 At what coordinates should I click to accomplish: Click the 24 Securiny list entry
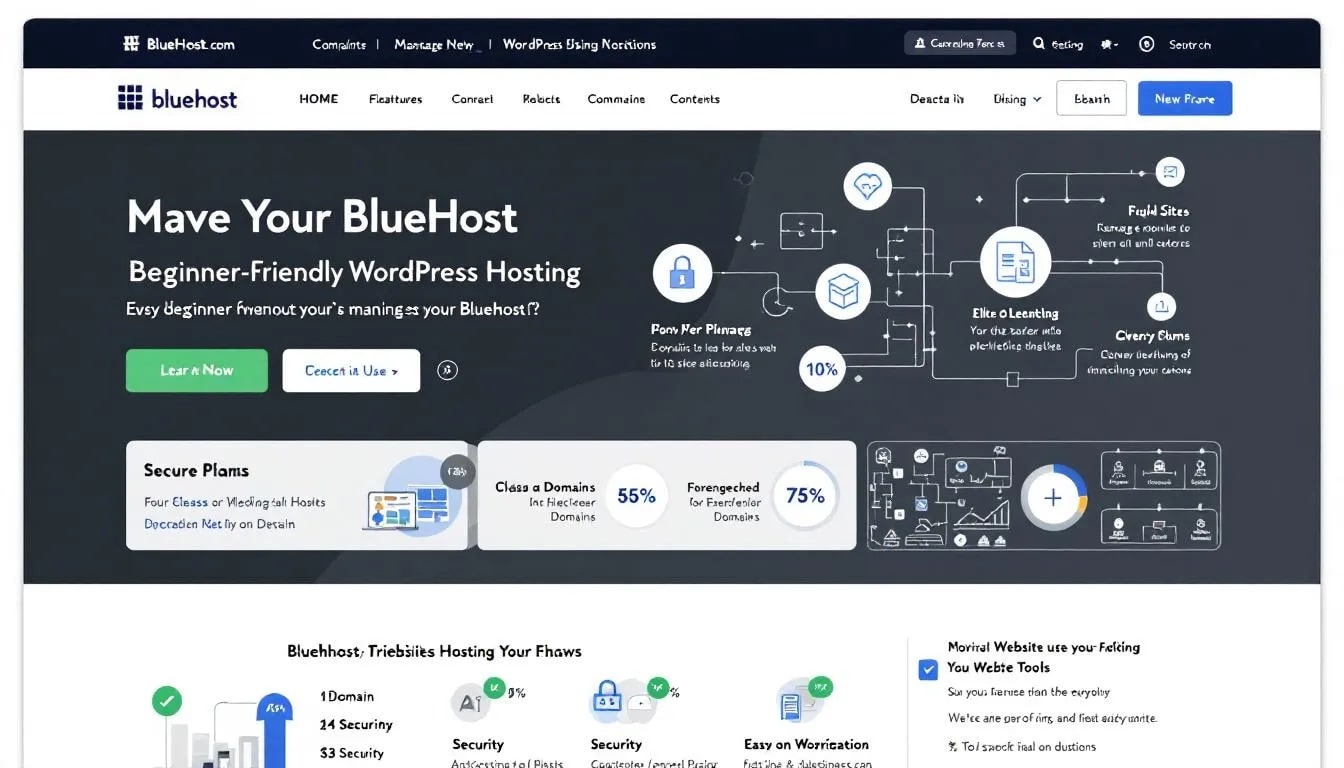point(356,724)
